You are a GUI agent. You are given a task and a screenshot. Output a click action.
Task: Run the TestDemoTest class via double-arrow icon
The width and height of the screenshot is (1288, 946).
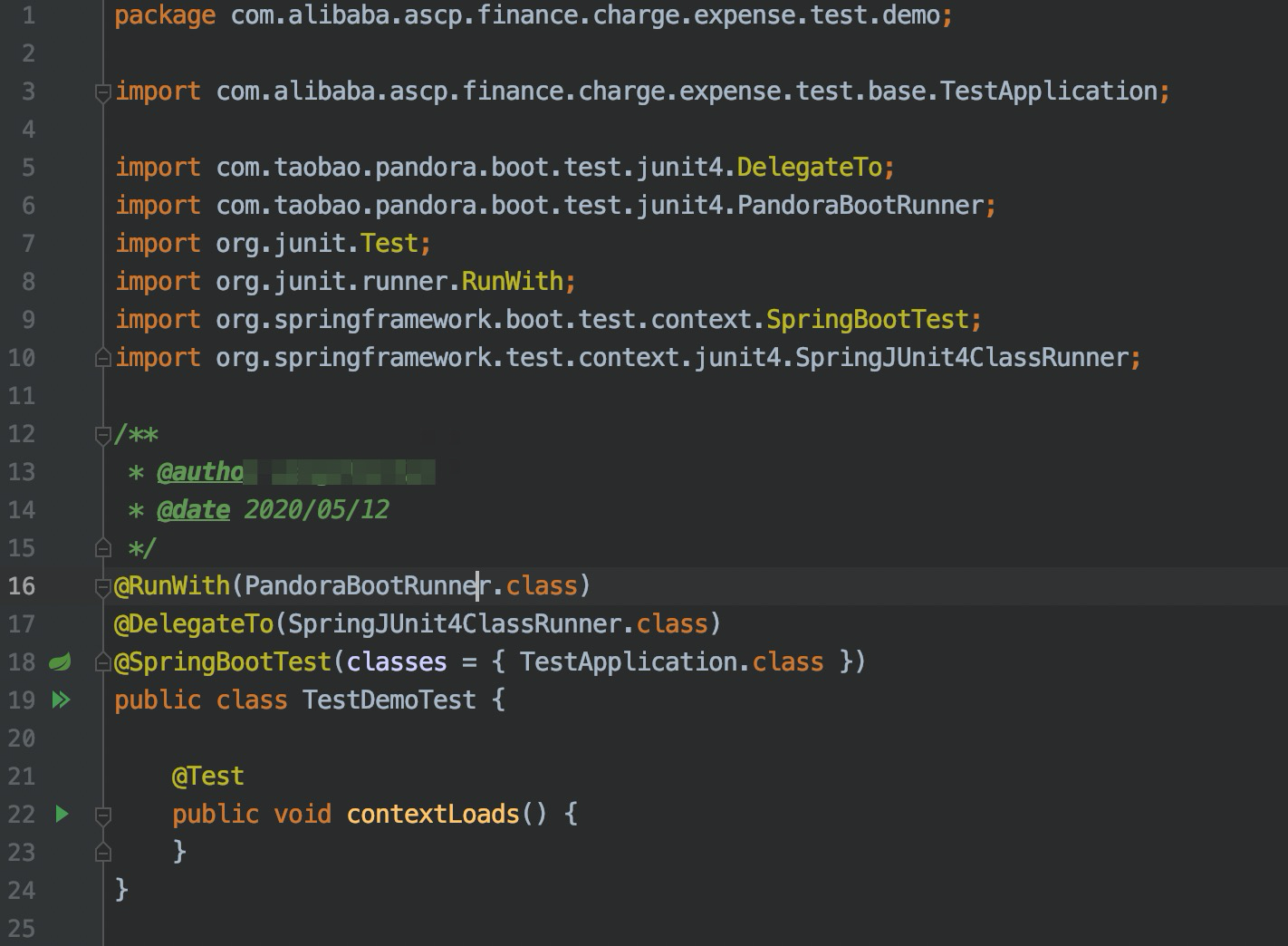61,700
